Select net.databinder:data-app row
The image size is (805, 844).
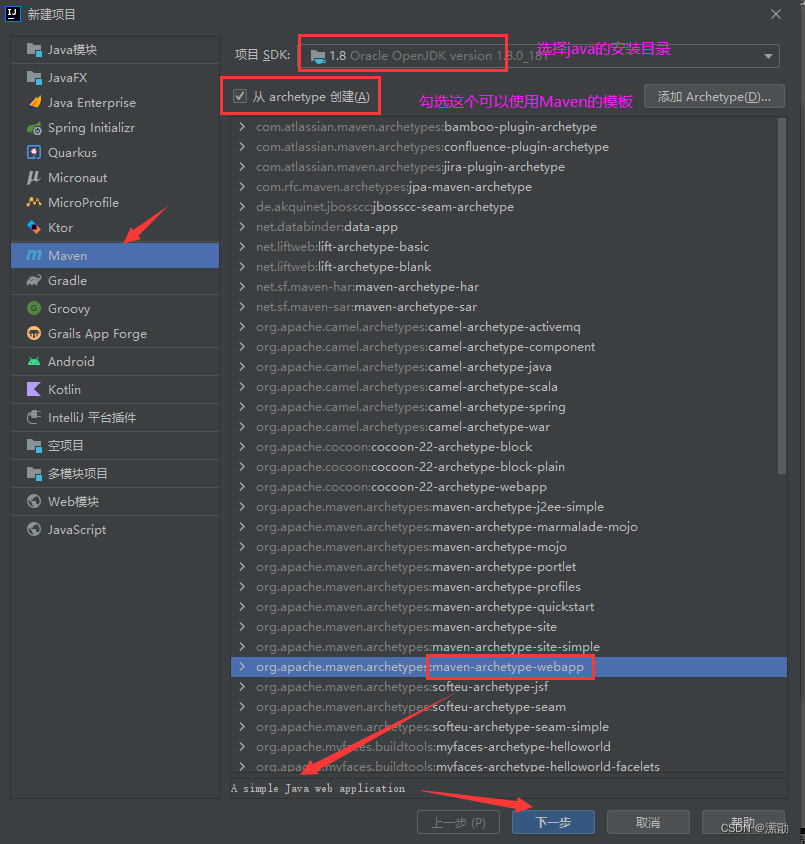(509, 227)
